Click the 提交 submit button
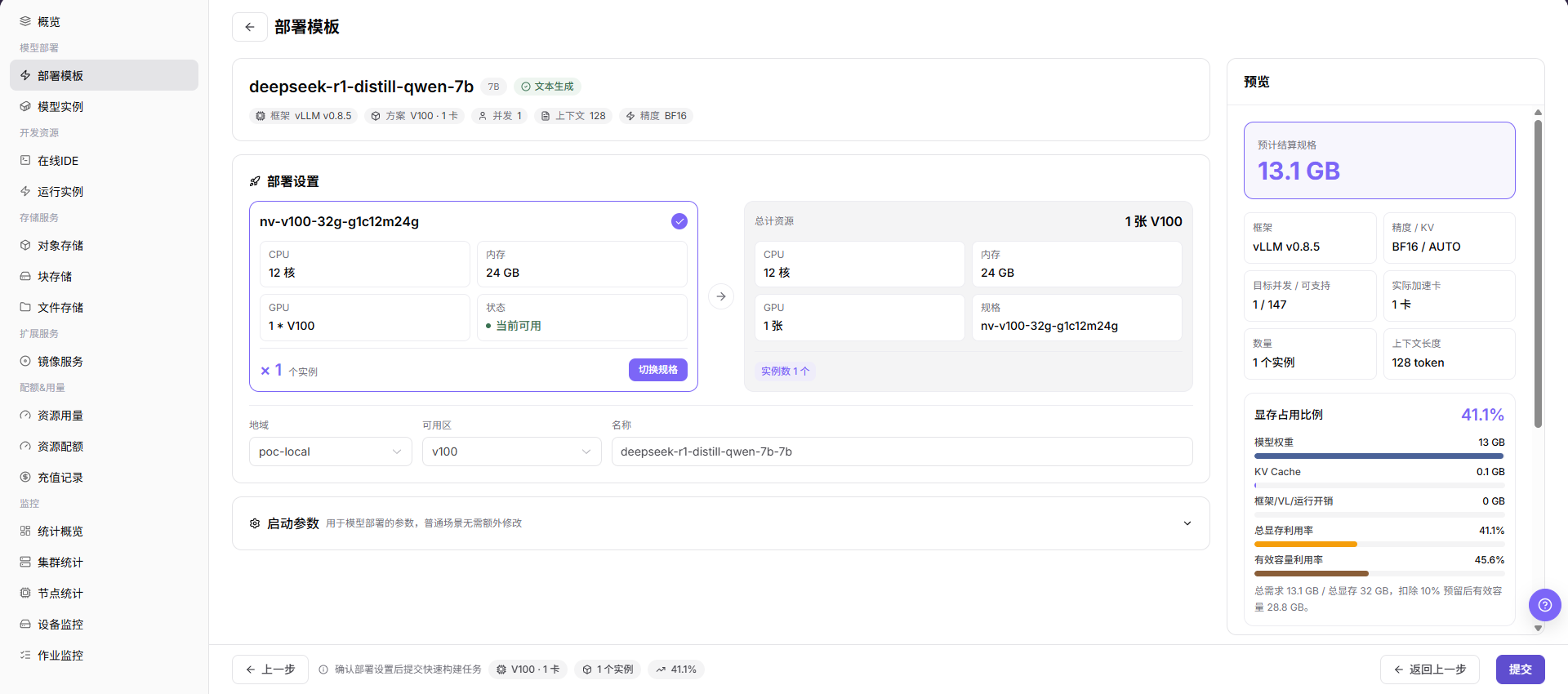 pos(1521,670)
